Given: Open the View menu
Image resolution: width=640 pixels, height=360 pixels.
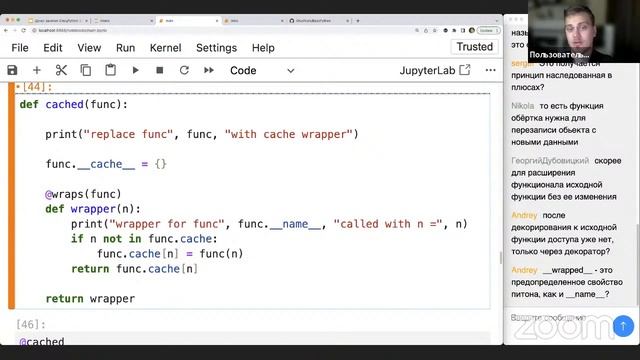Looking at the screenshot, I should [x=89, y=48].
